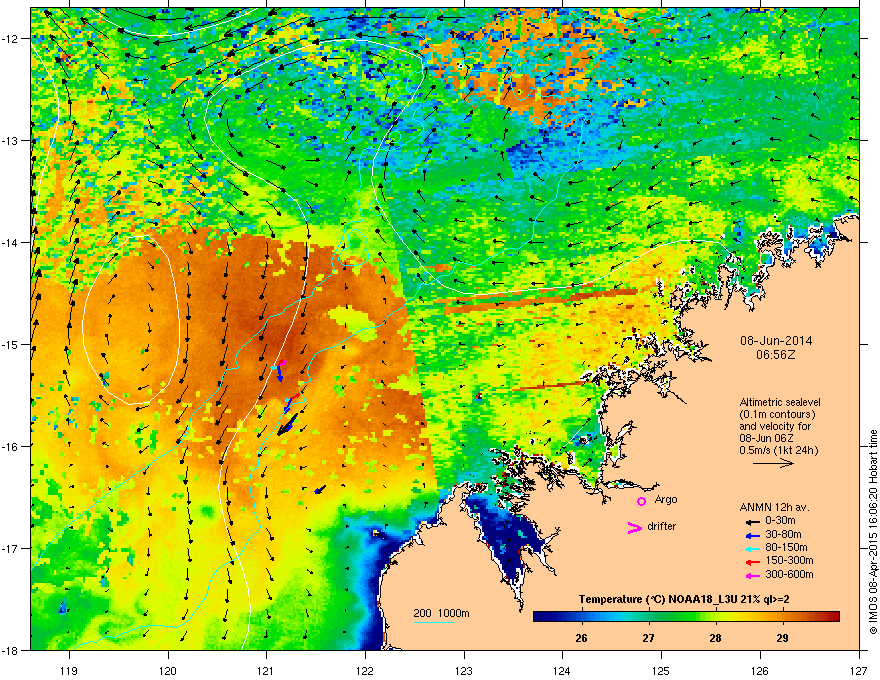This screenshot has width=880, height=680.
Task: Click the latitude axis label -14
Action: pyautogui.click(x=10, y=242)
